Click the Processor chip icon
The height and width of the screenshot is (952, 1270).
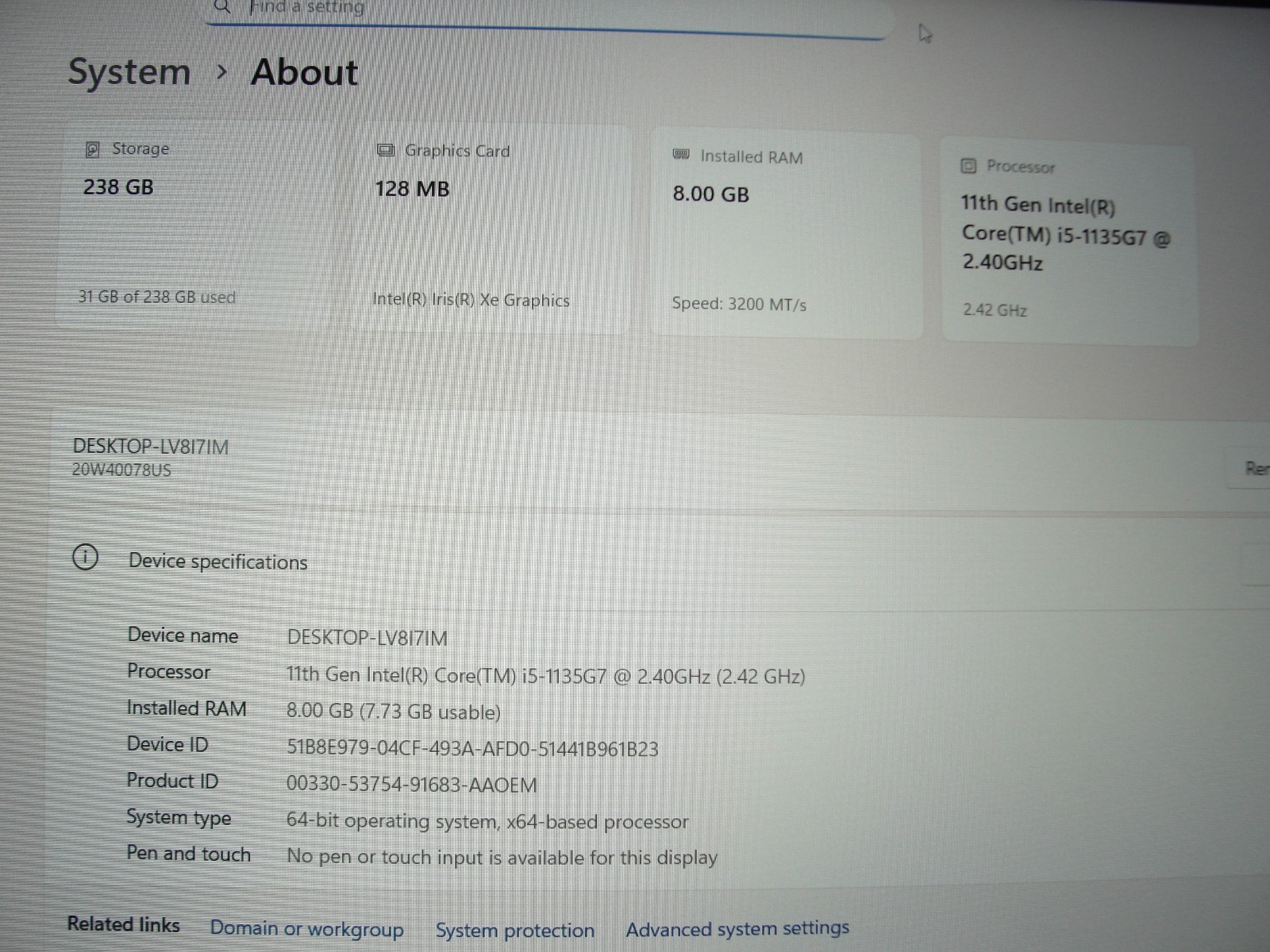[x=968, y=166]
